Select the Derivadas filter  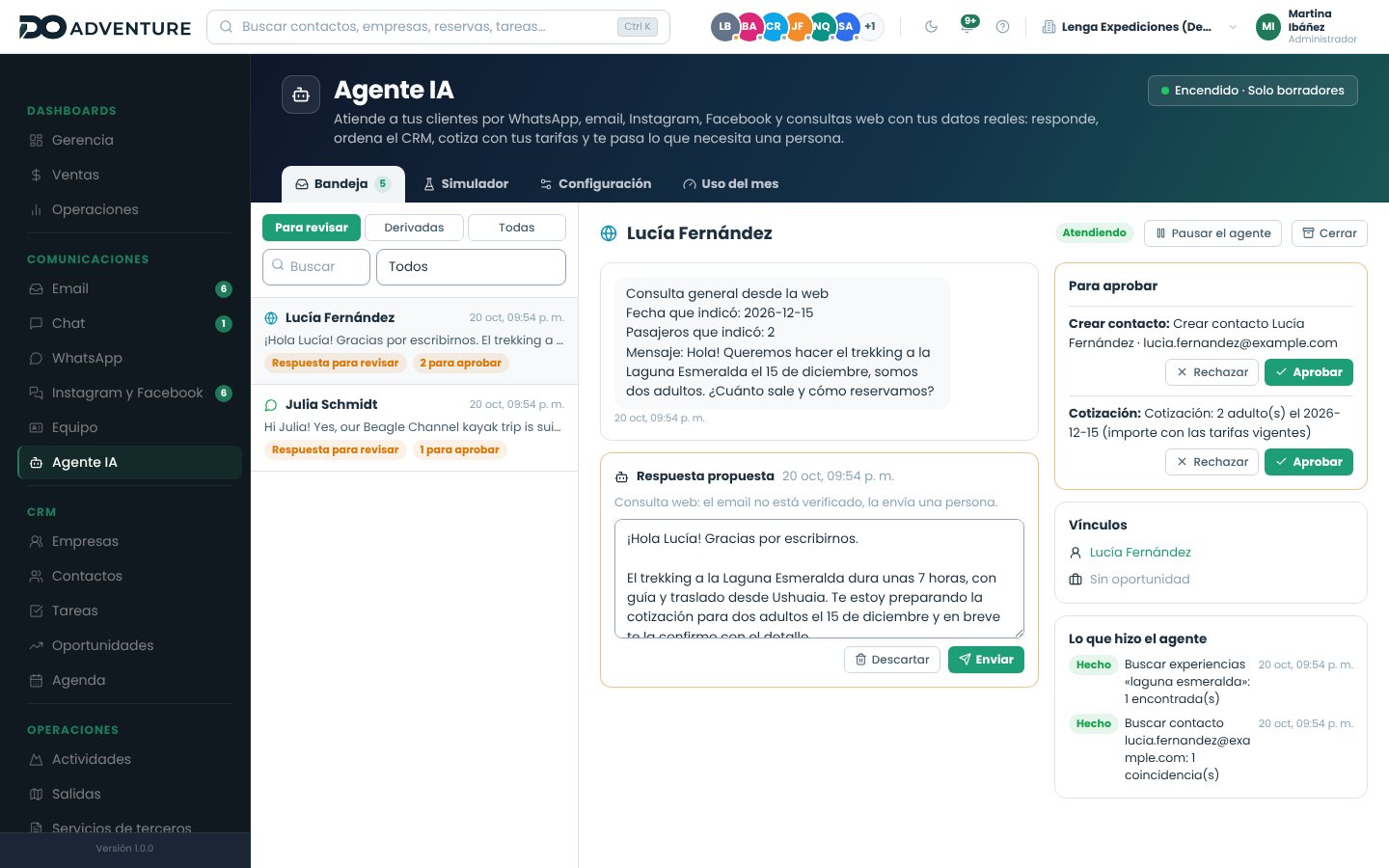(414, 228)
